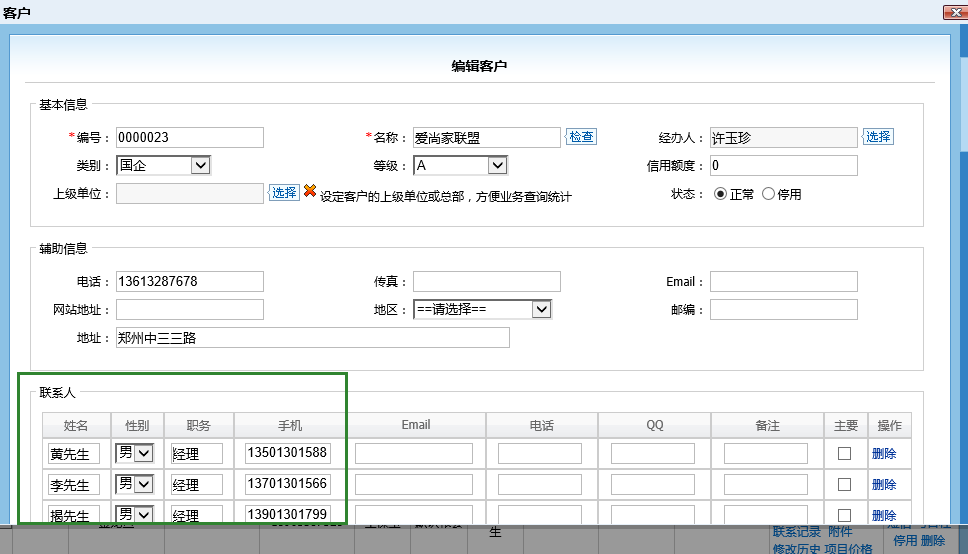Click the 信用额度 input field
The width and height of the screenshot is (968, 554).
tap(783, 165)
